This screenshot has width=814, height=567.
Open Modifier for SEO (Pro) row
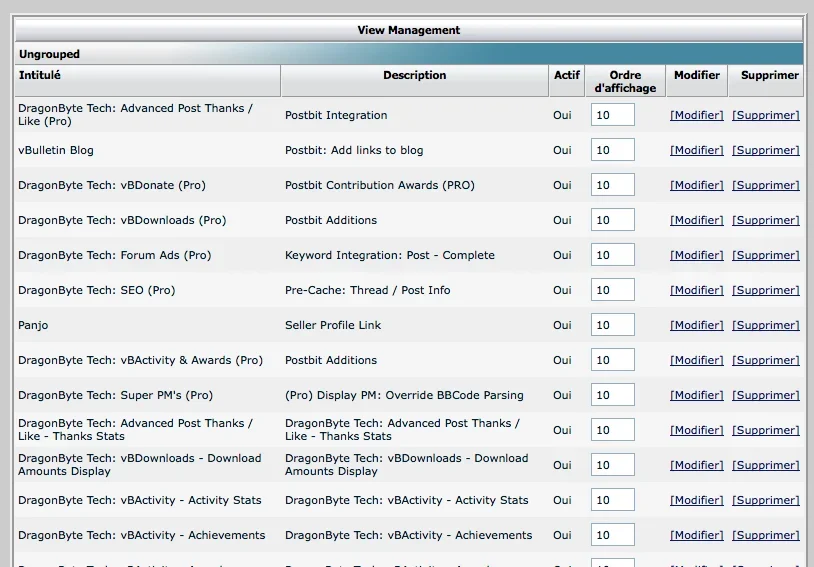696,290
